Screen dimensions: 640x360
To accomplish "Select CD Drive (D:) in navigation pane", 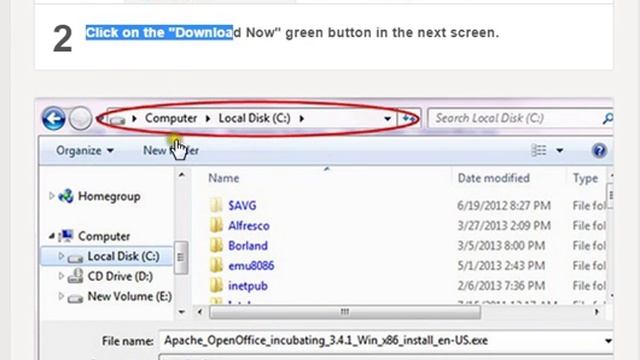I will [120, 276].
